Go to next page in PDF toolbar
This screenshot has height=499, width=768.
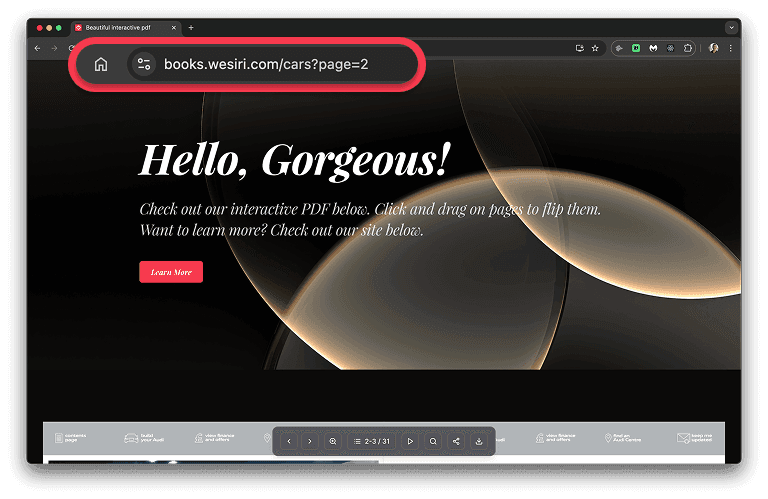310,441
